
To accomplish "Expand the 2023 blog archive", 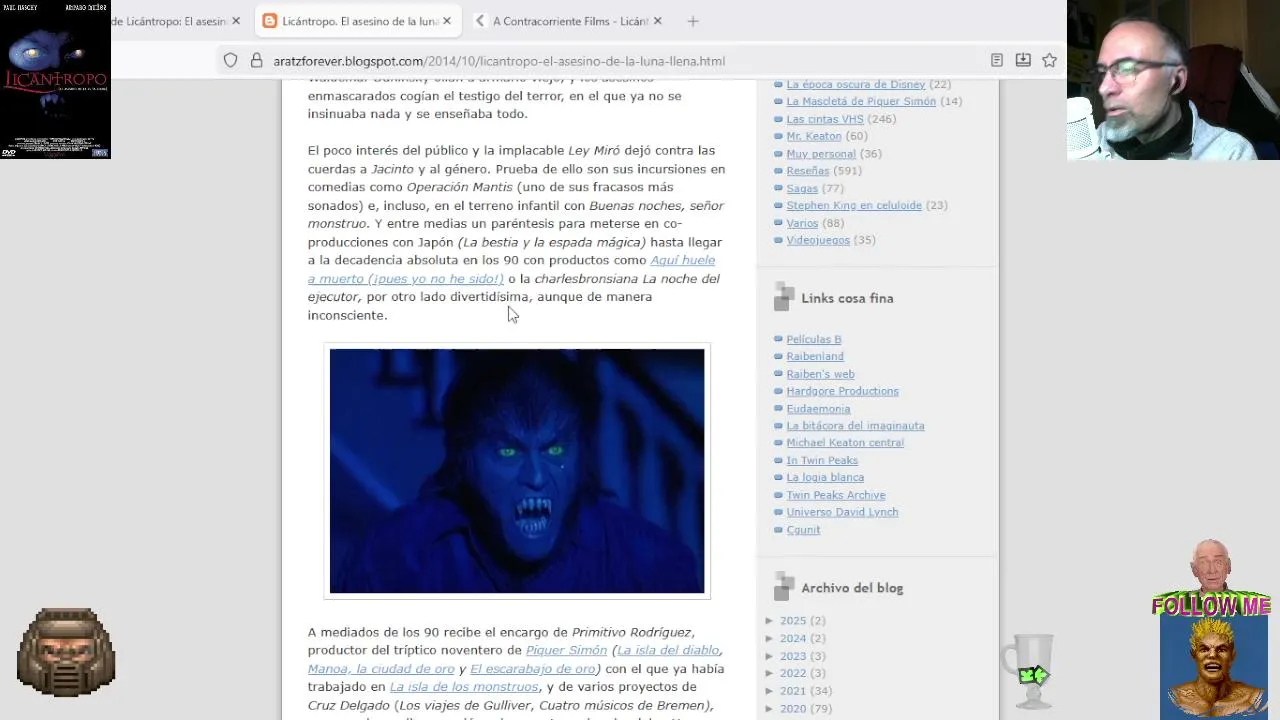I will point(770,656).
